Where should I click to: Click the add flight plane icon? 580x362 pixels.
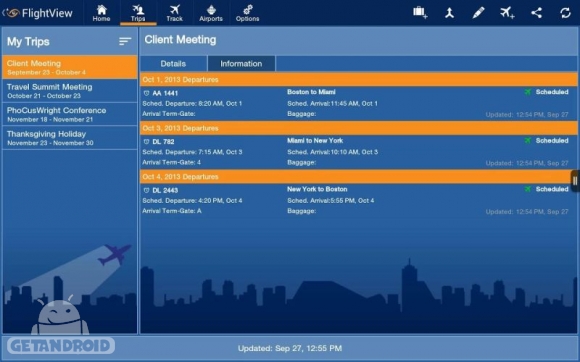point(507,13)
